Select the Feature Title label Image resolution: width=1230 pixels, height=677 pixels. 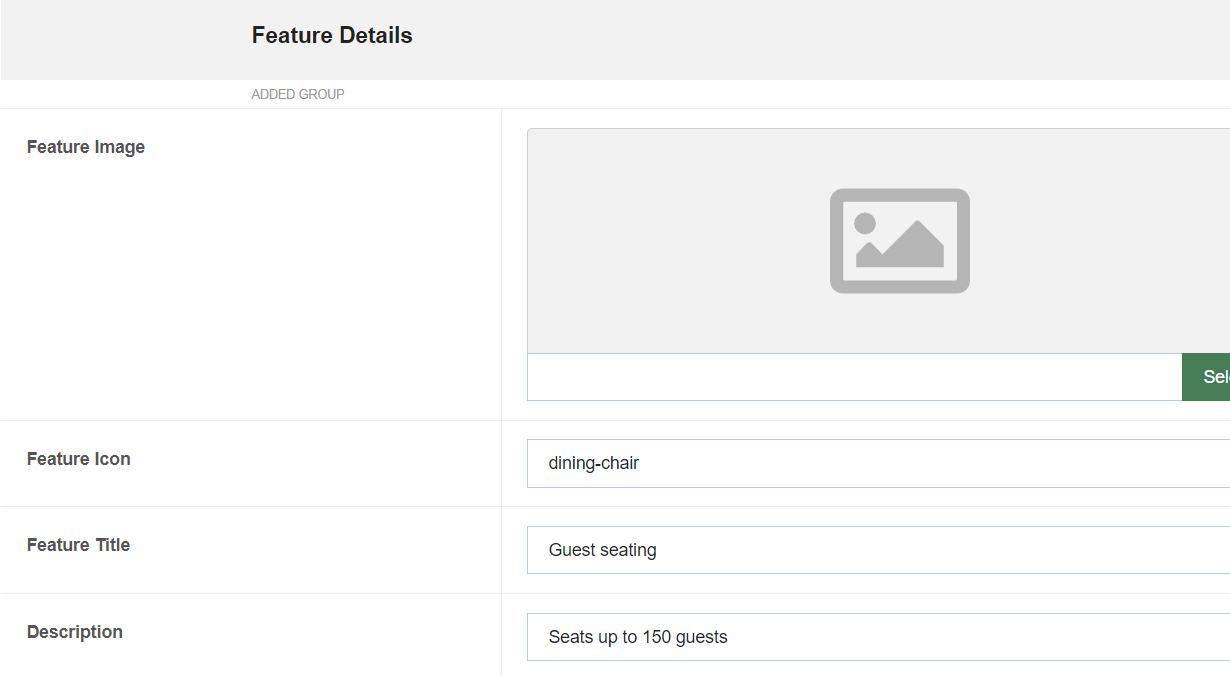[79, 545]
